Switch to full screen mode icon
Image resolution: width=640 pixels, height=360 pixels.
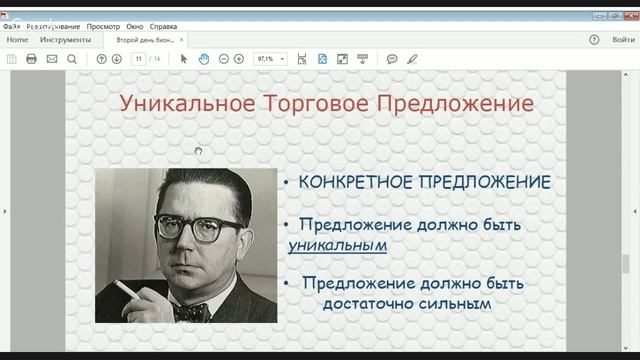[342, 59]
